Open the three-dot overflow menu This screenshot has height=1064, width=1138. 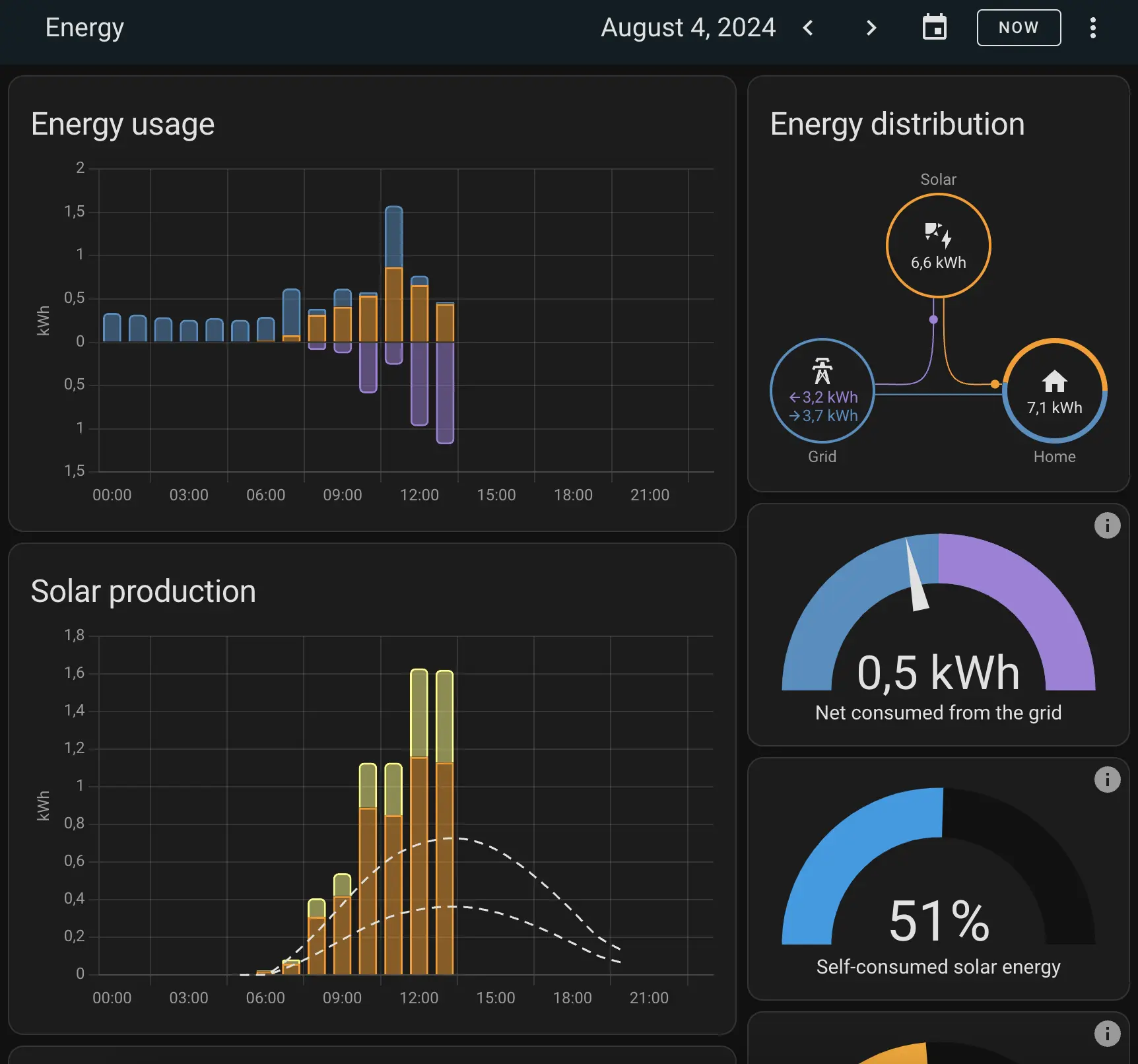[x=1092, y=28]
